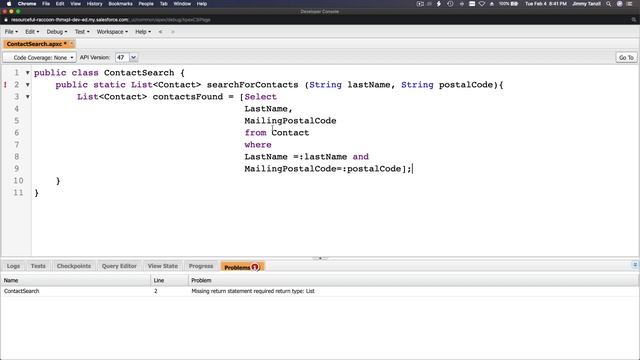Image resolution: width=640 pixels, height=360 pixels.
Task: Open the Window menu in macOS menu bar
Action: point(182,4)
